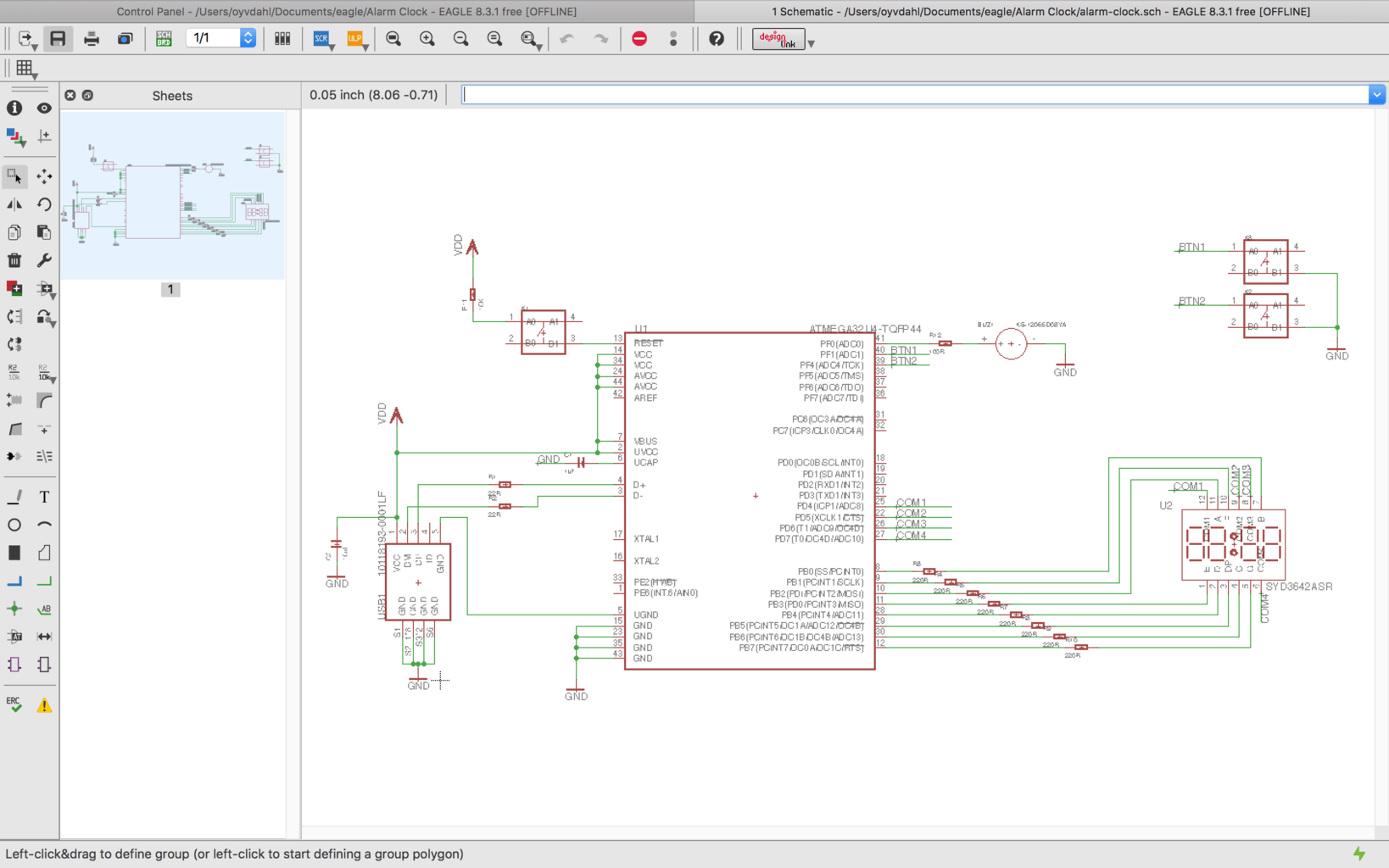The width and height of the screenshot is (1389, 868).
Task: Expand the Design Link dropdown arrow
Action: [x=811, y=42]
